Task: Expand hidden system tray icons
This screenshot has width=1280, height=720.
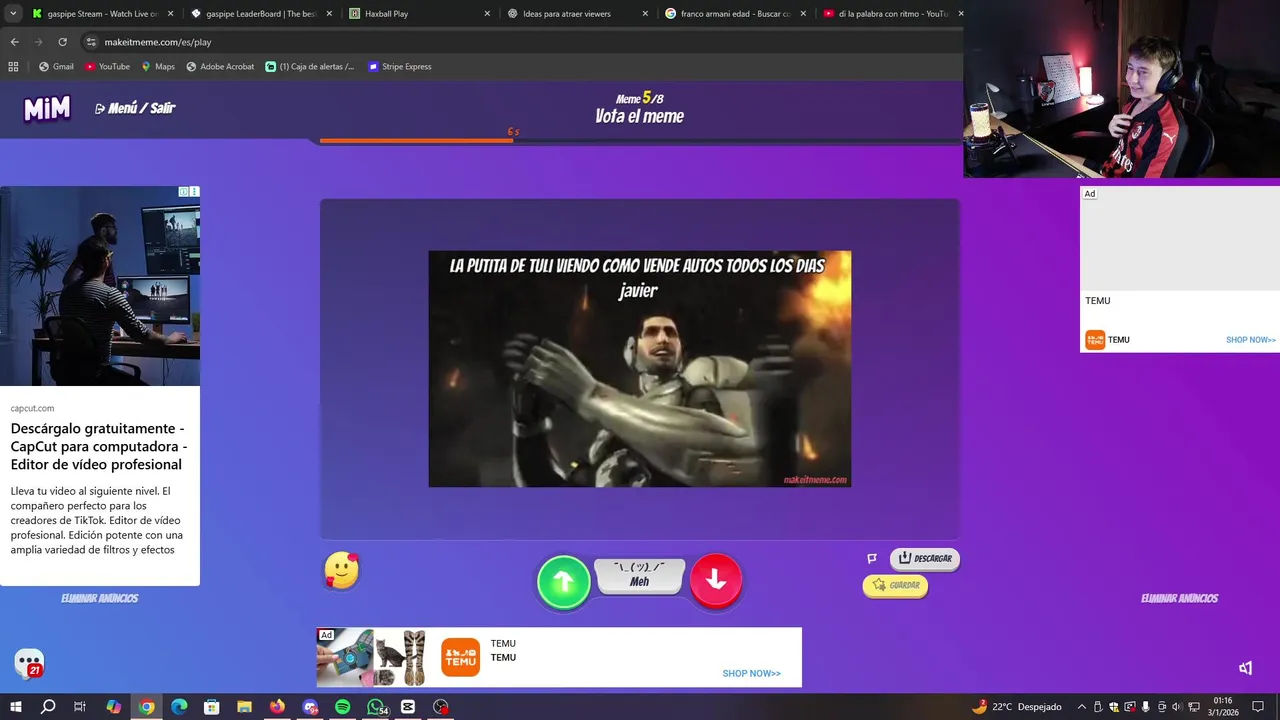Action: [1081, 707]
